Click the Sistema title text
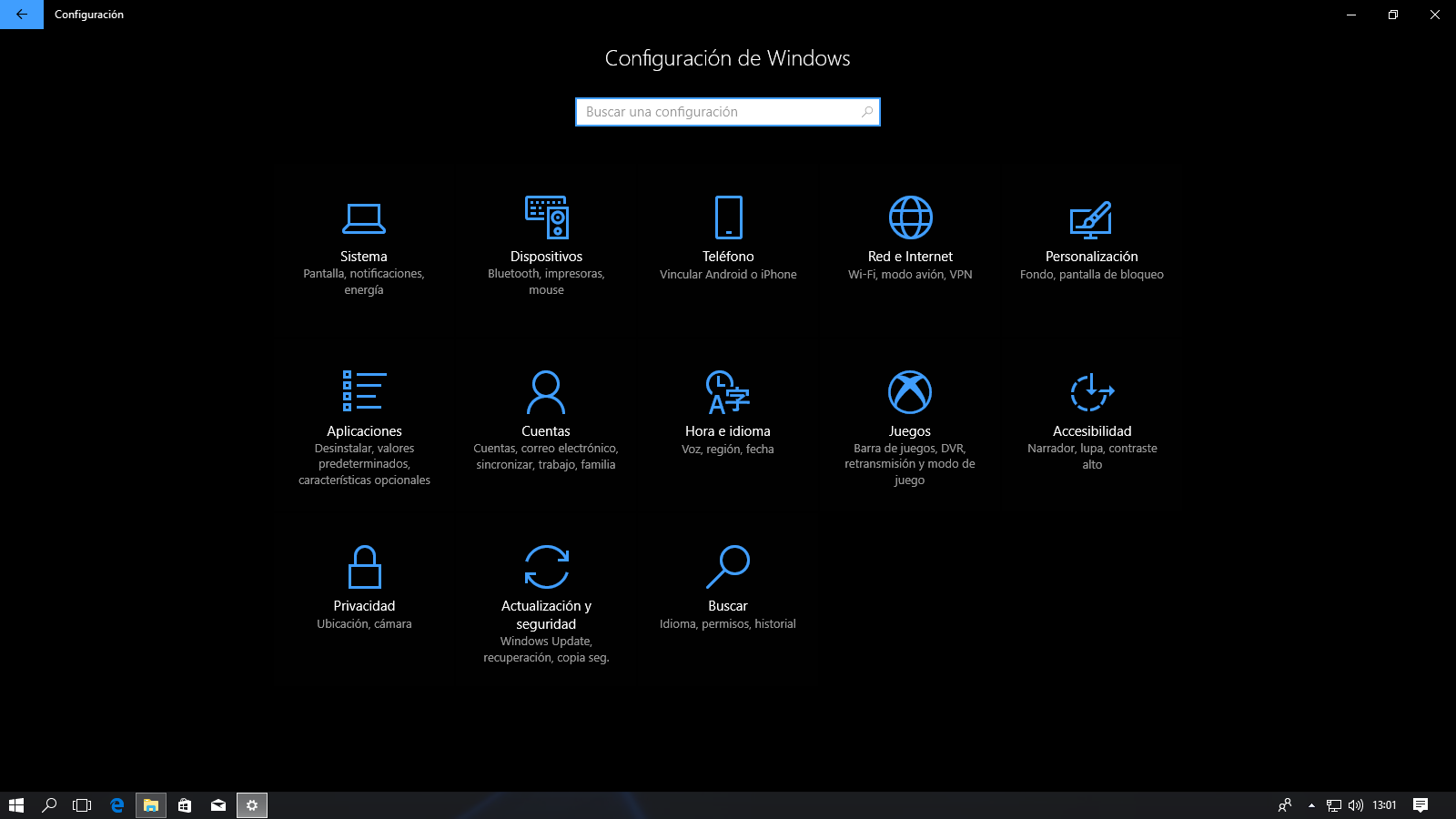Image resolution: width=1456 pixels, height=819 pixels. click(364, 257)
